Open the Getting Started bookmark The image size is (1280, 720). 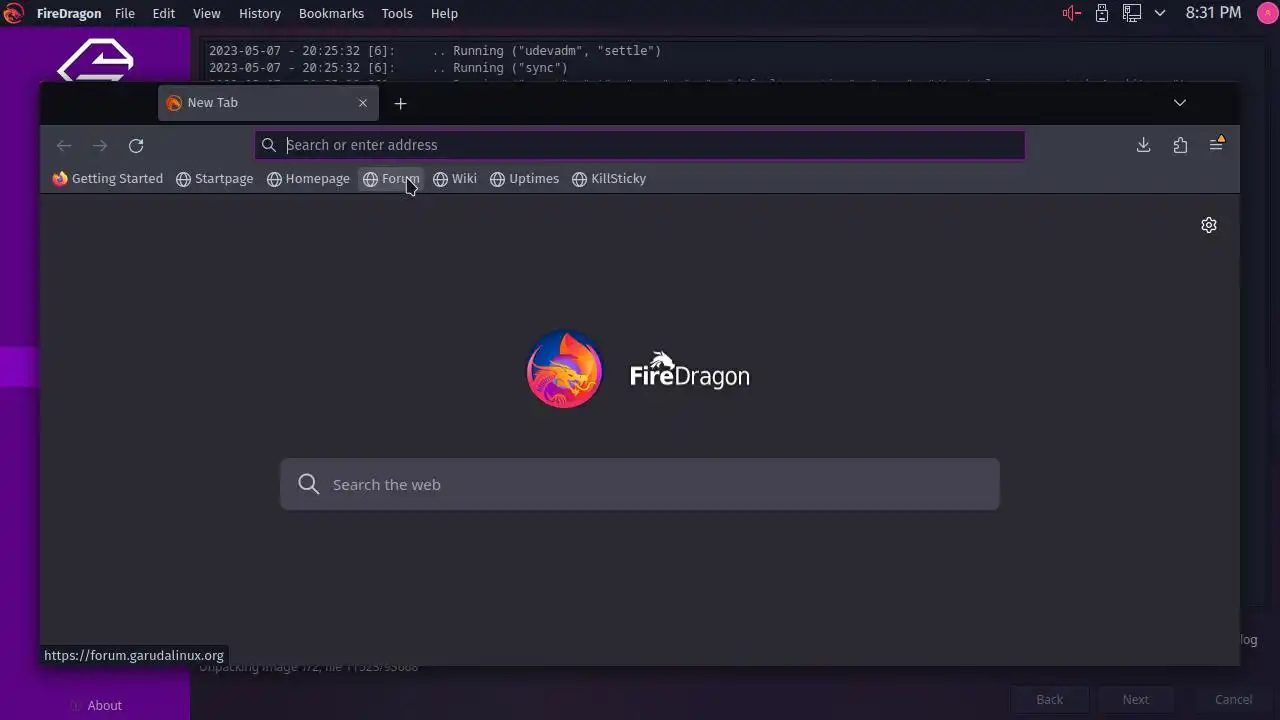pos(108,179)
